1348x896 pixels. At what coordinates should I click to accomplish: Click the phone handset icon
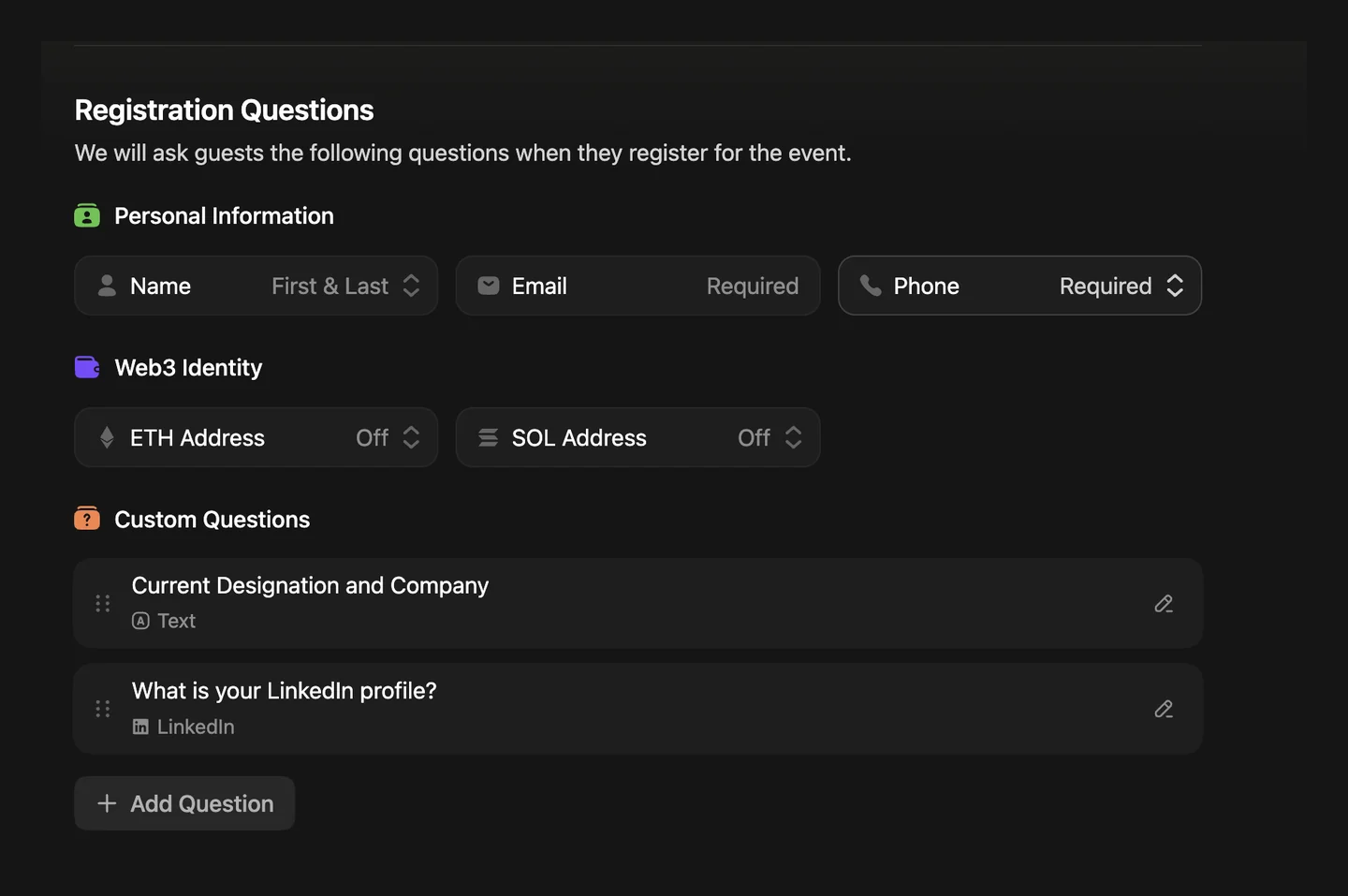pyautogui.click(x=871, y=286)
